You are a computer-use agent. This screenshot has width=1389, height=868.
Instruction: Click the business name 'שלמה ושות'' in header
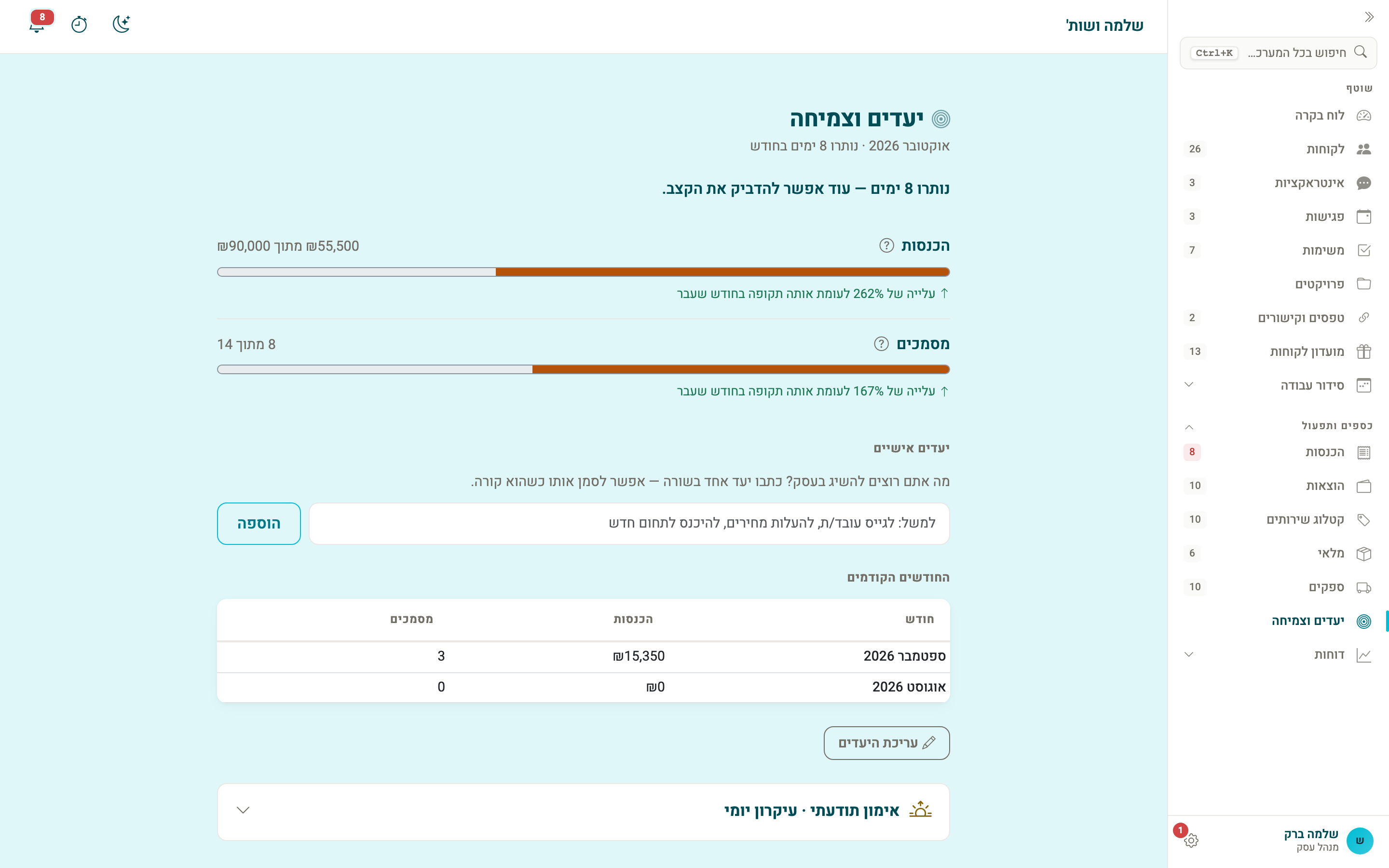click(x=1104, y=25)
